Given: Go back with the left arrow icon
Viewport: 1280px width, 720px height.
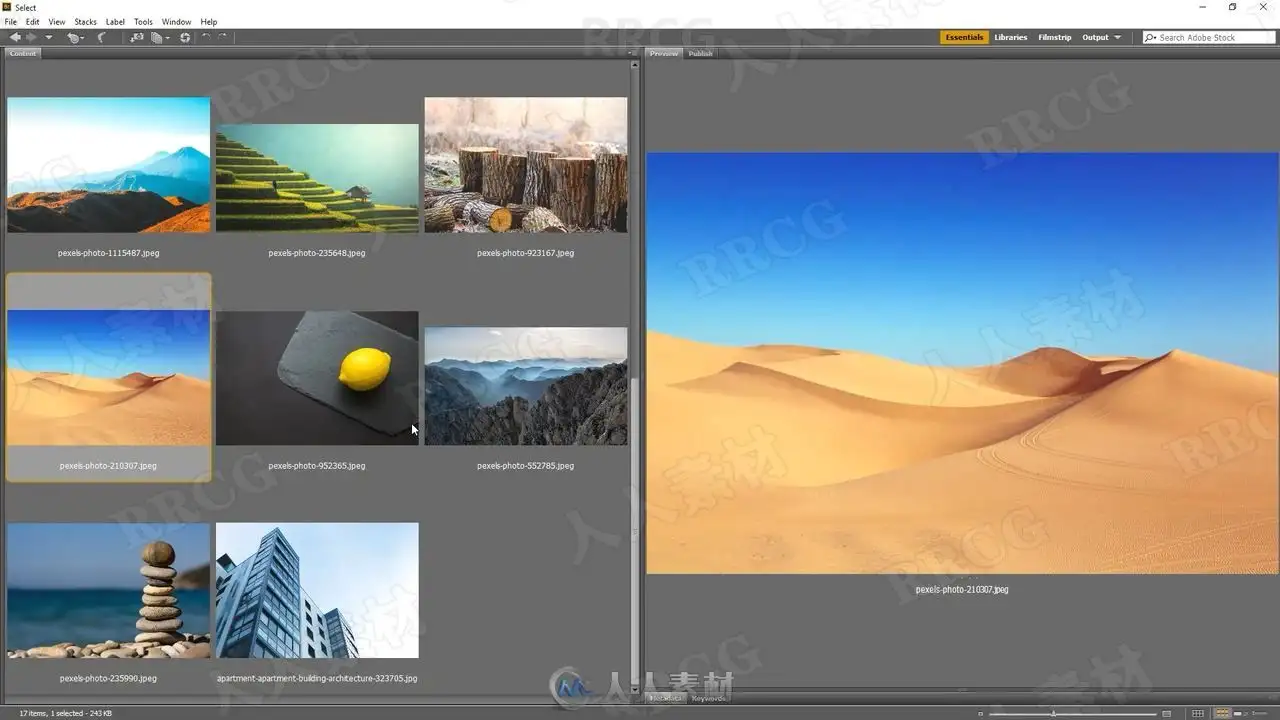Looking at the screenshot, I should tap(15, 37).
